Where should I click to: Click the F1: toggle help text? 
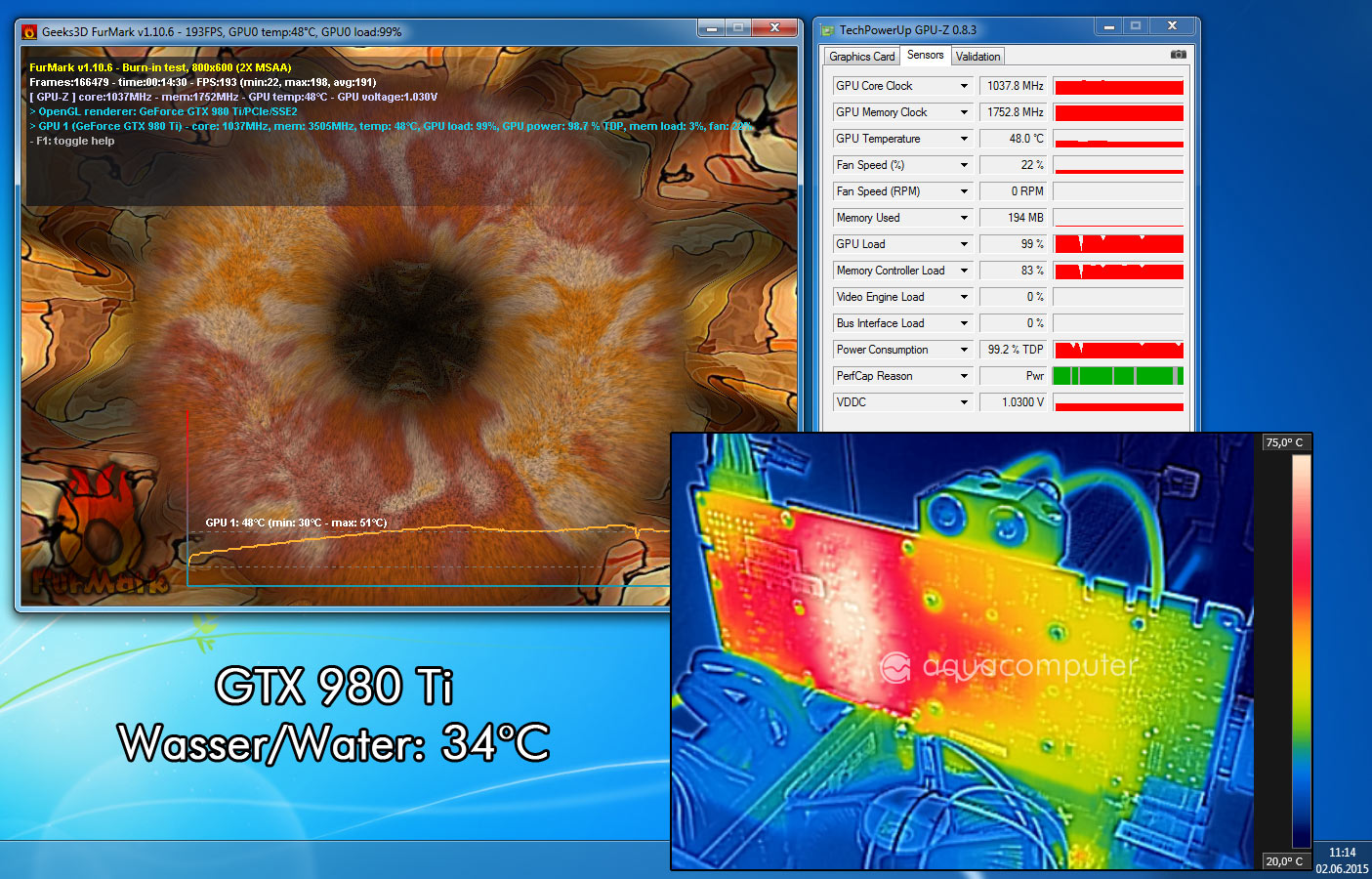tap(72, 142)
